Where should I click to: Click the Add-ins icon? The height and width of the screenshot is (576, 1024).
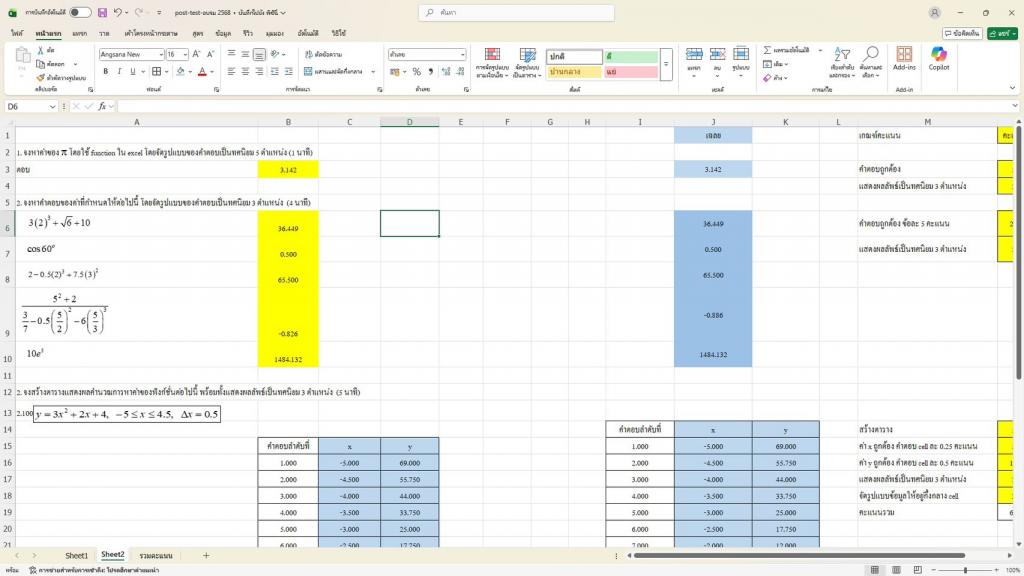point(904,58)
